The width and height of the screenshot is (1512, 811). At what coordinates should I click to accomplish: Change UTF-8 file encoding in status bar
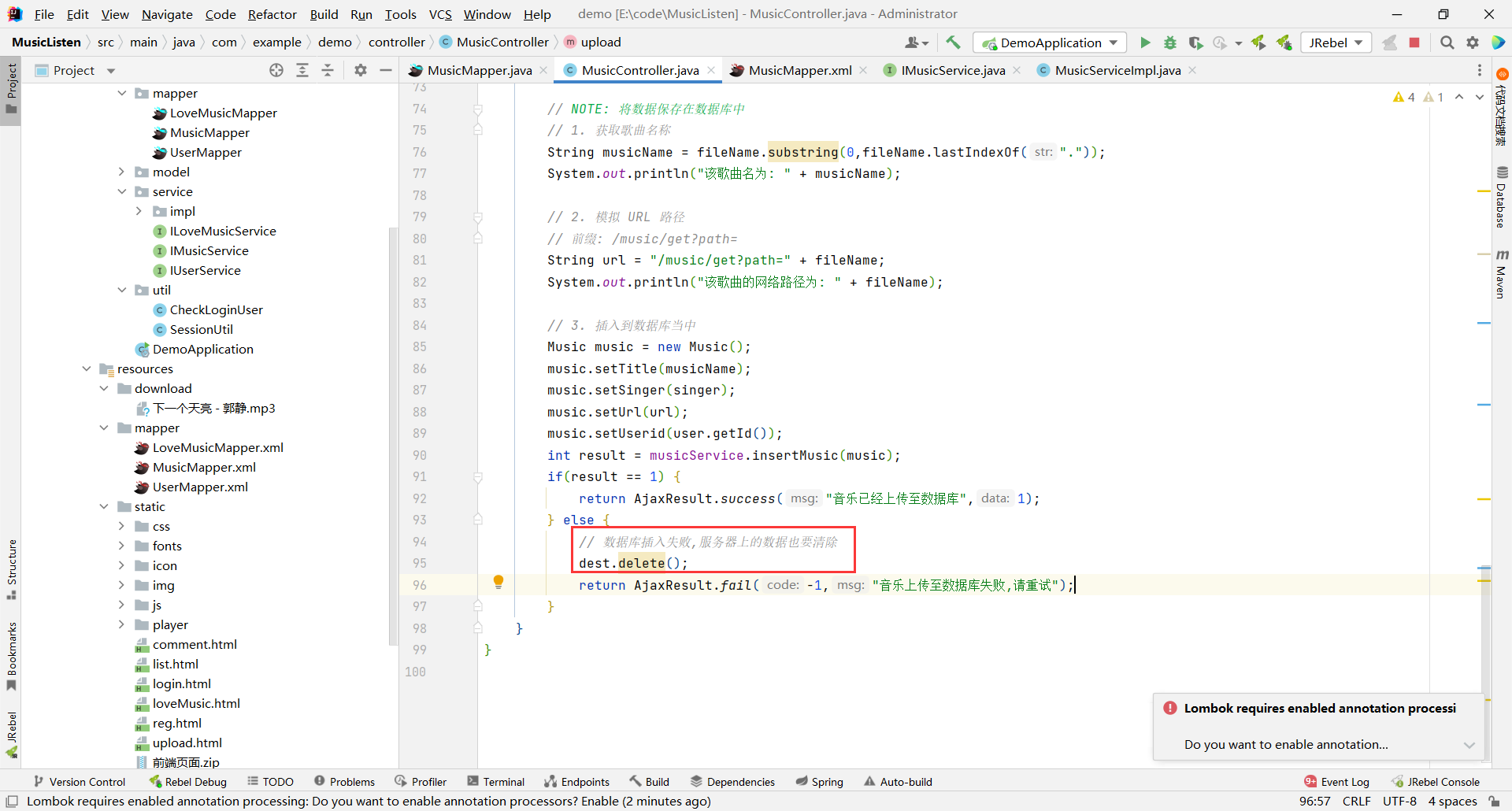point(1399,802)
